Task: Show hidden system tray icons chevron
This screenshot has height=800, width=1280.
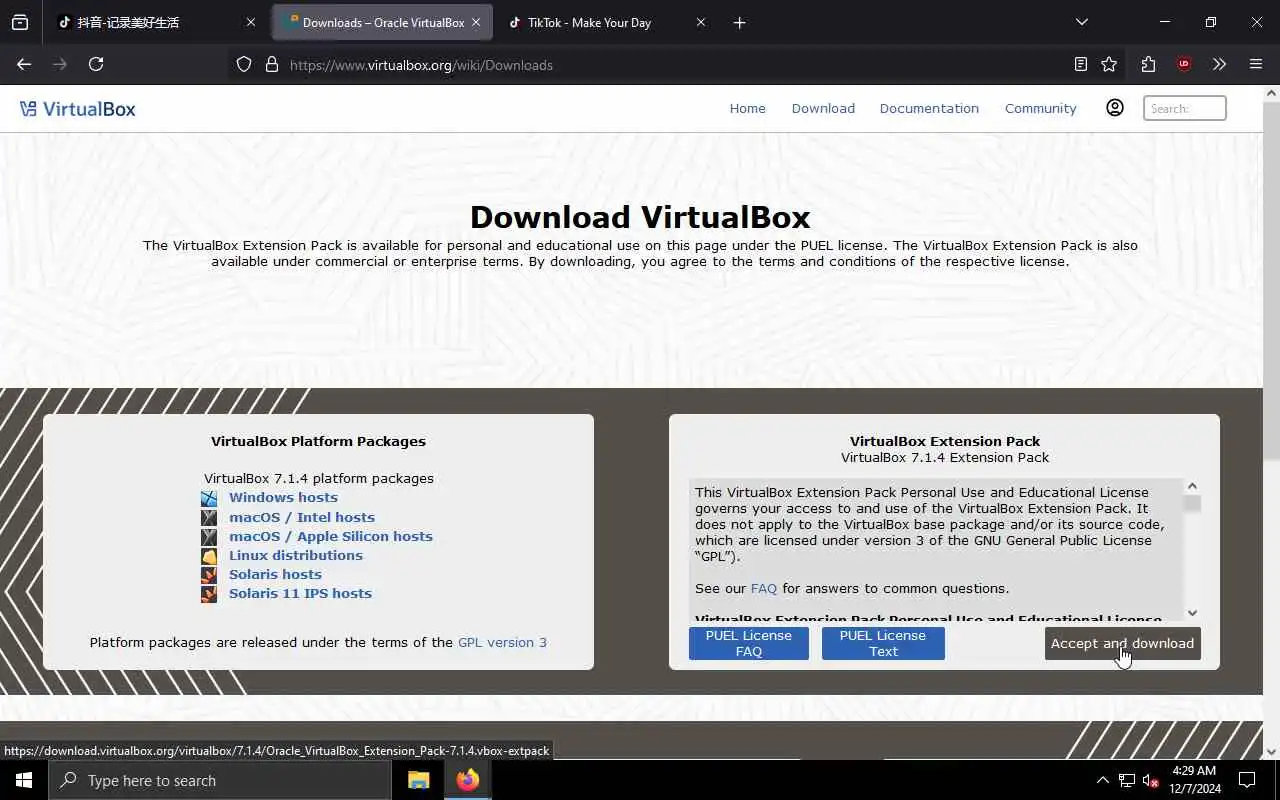Action: click(1103, 780)
